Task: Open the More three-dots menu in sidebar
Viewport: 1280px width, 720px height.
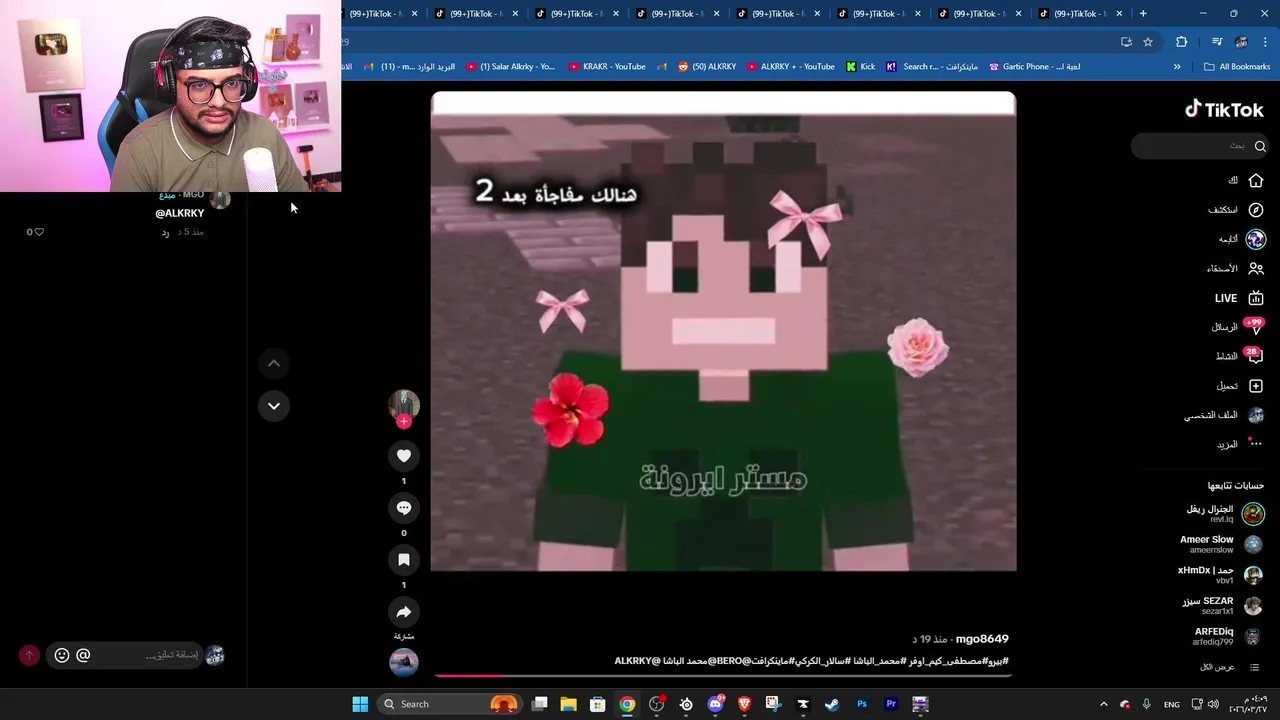Action: pyautogui.click(x=1256, y=444)
